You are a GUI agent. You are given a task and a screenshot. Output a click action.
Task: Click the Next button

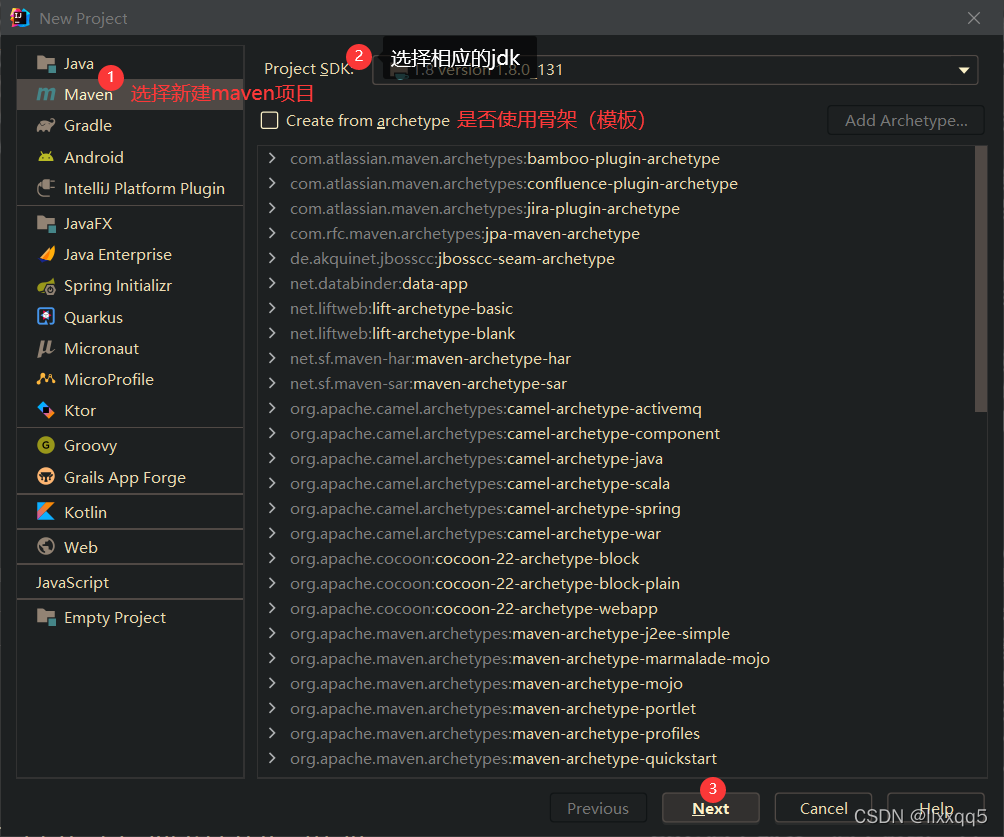(711, 808)
